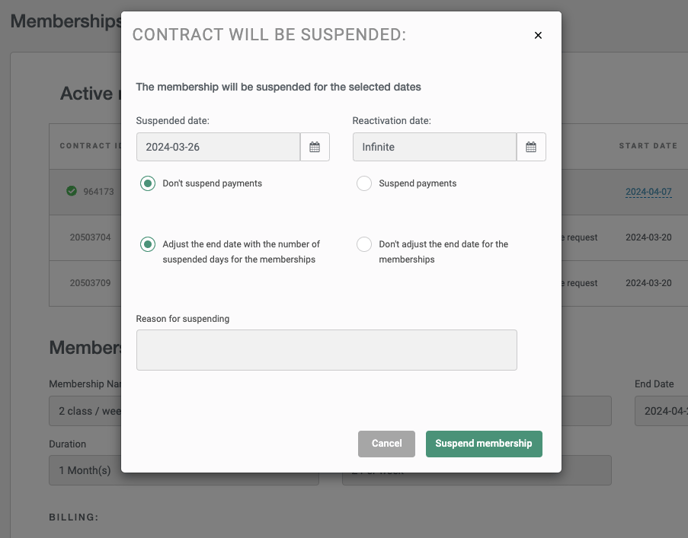Click the Membership Name field
The width and height of the screenshot is (688, 538).
[85, 411]
